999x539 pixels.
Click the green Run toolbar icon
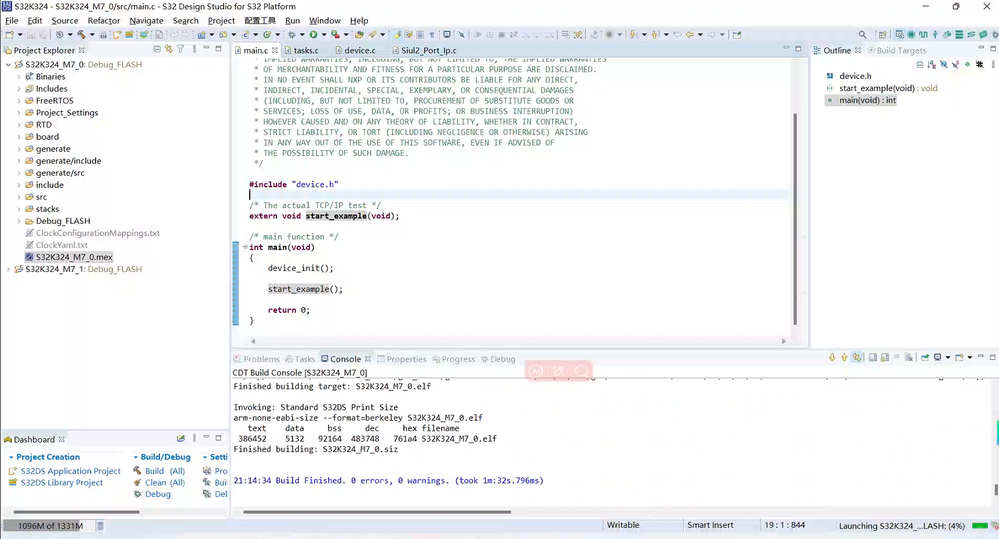click(313, 34)
